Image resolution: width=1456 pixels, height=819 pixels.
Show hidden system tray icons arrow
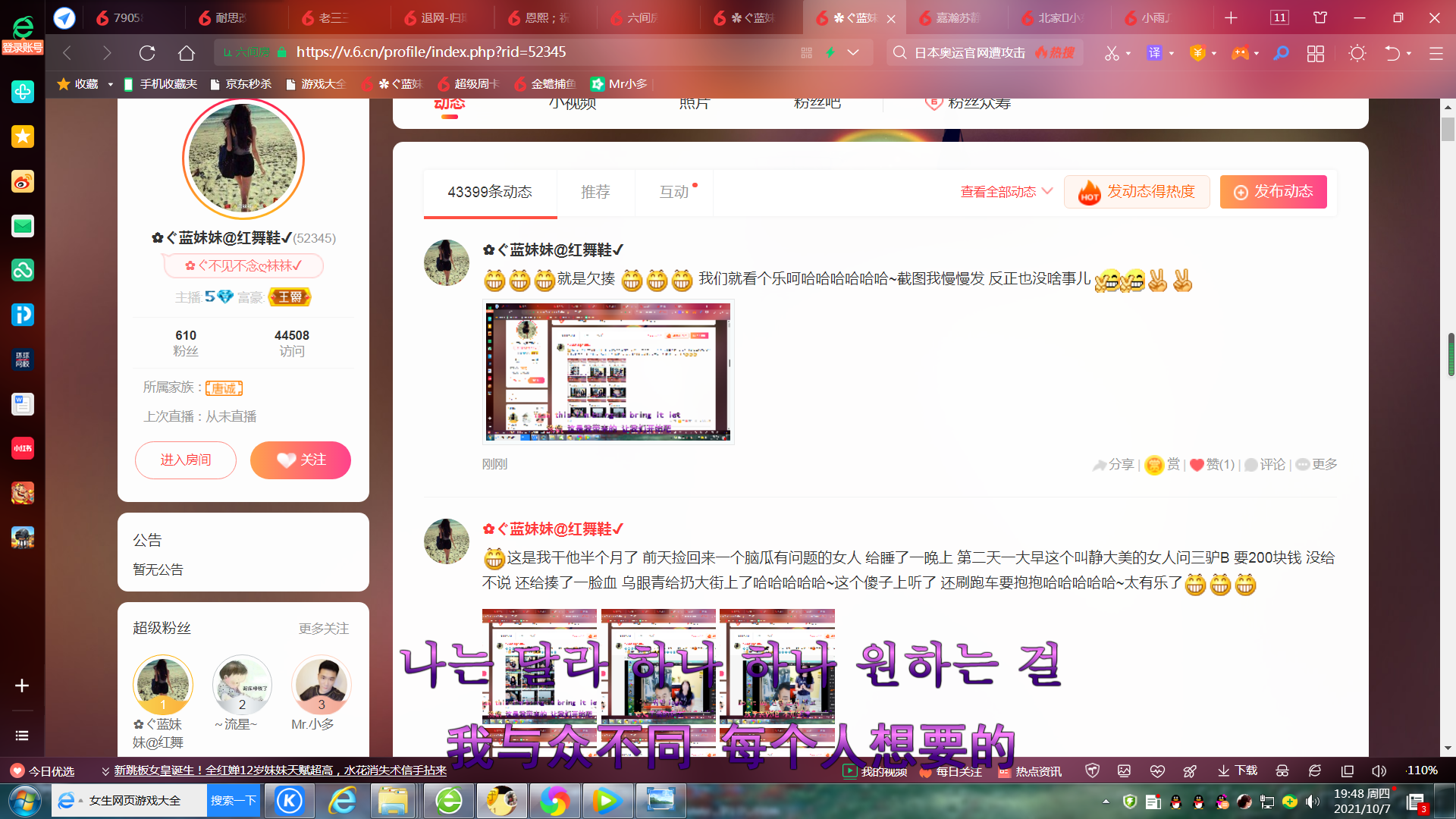[x=1106, y=802]
